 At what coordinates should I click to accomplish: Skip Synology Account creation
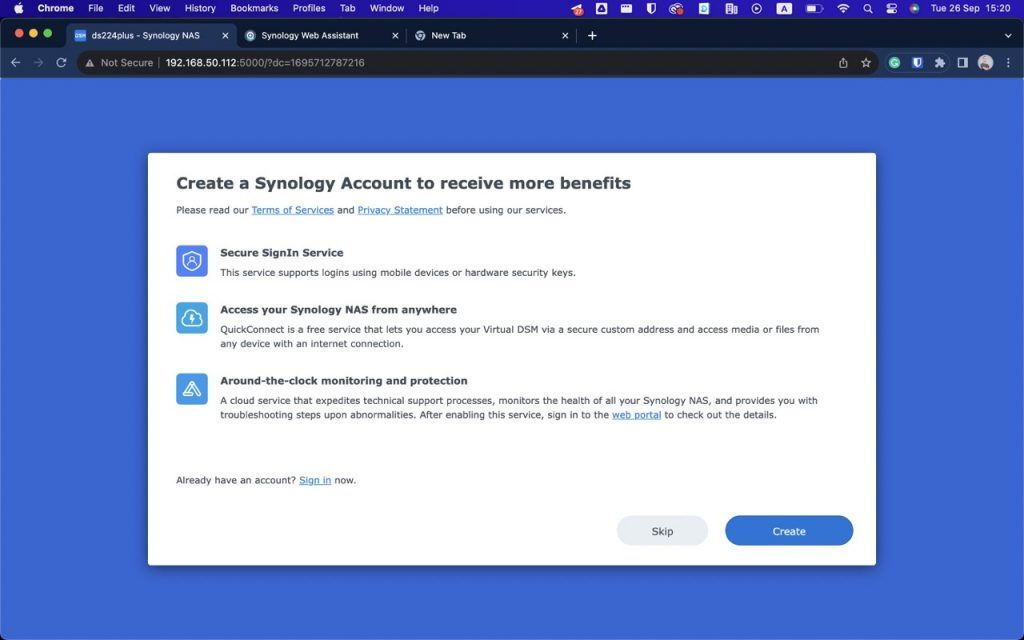click(662, 531)
